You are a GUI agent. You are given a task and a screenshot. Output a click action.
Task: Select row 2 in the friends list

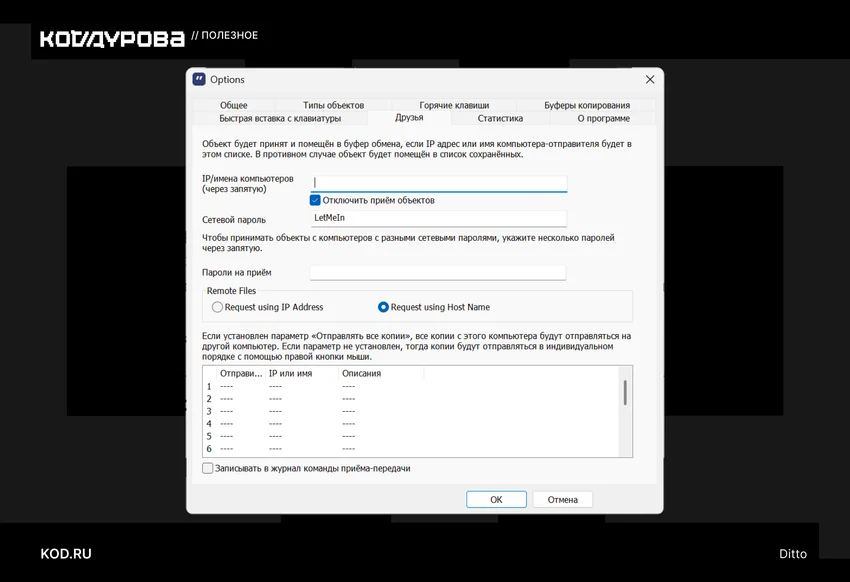[x=411, y=399]
